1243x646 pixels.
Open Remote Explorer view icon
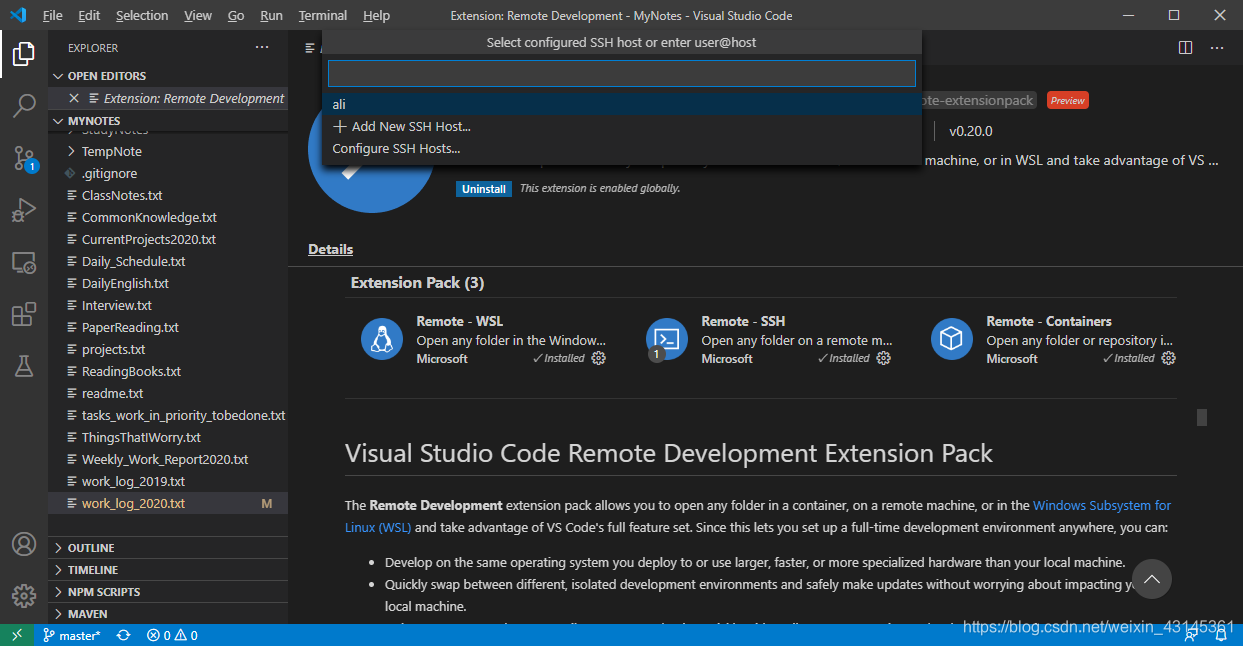(24, 263)
